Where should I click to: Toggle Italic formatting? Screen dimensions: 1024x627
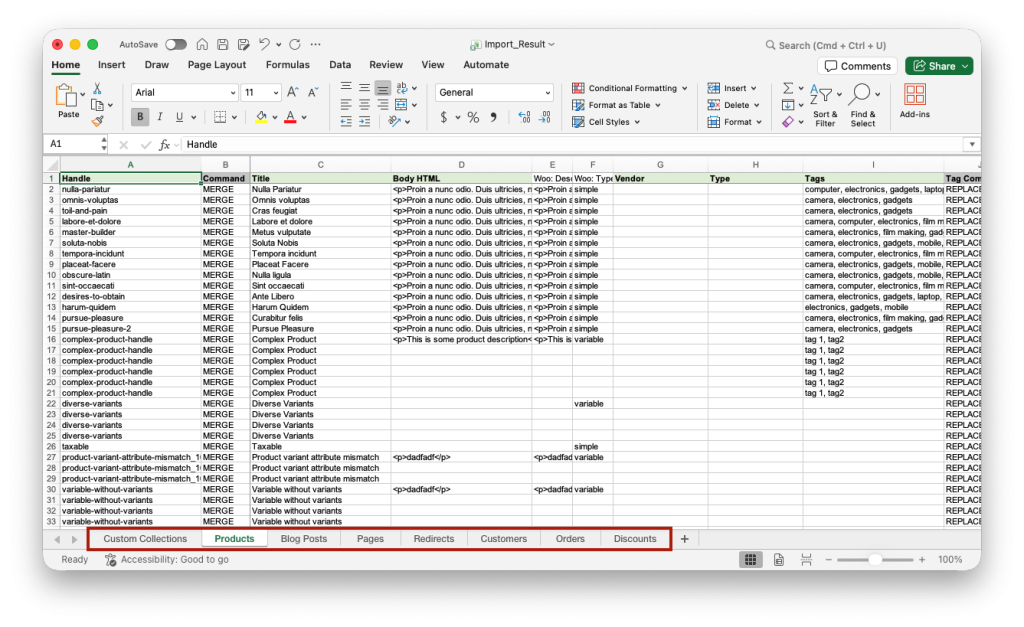[159, 117]
